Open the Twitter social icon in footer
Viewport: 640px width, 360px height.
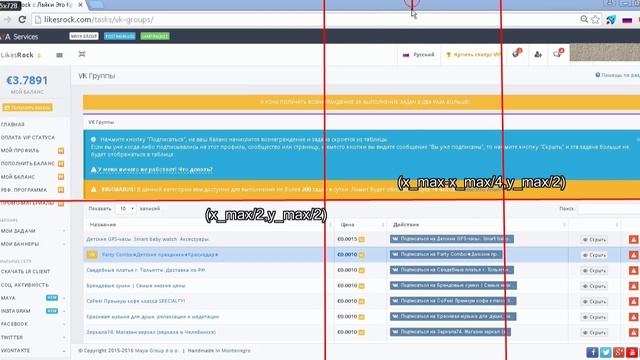click(x=606, y=352)
